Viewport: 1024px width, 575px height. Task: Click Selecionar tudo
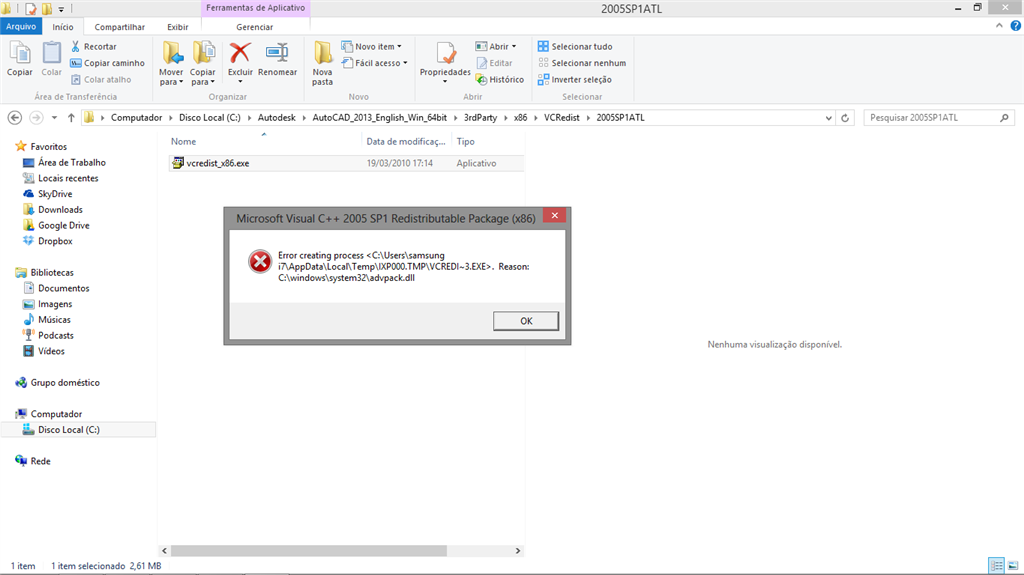click(x=575, y=46)
